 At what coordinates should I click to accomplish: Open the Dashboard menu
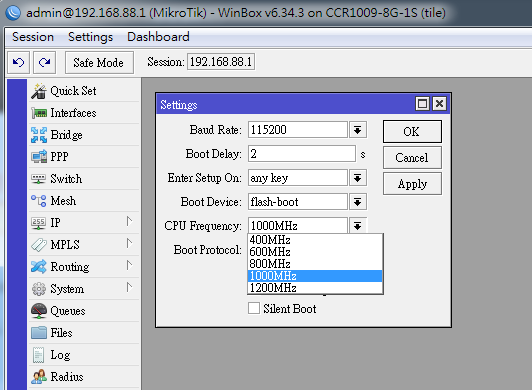point(158,37)
